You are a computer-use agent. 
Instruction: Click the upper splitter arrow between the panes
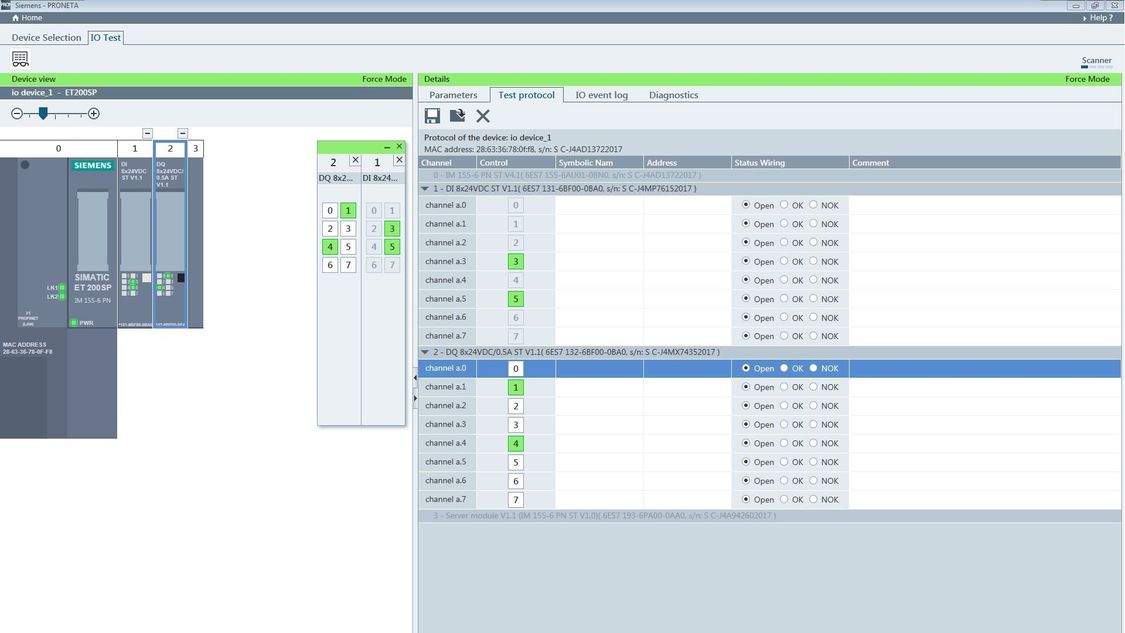pos(415,378)
